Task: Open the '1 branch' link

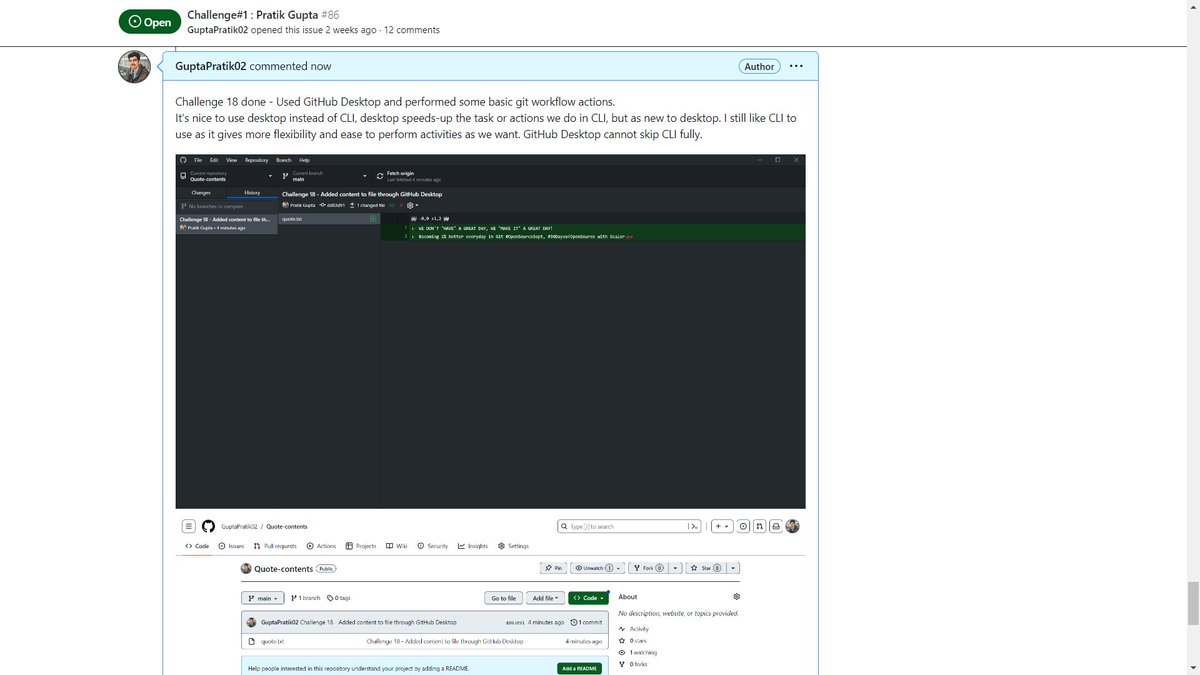Action: (x=305, y=598)
